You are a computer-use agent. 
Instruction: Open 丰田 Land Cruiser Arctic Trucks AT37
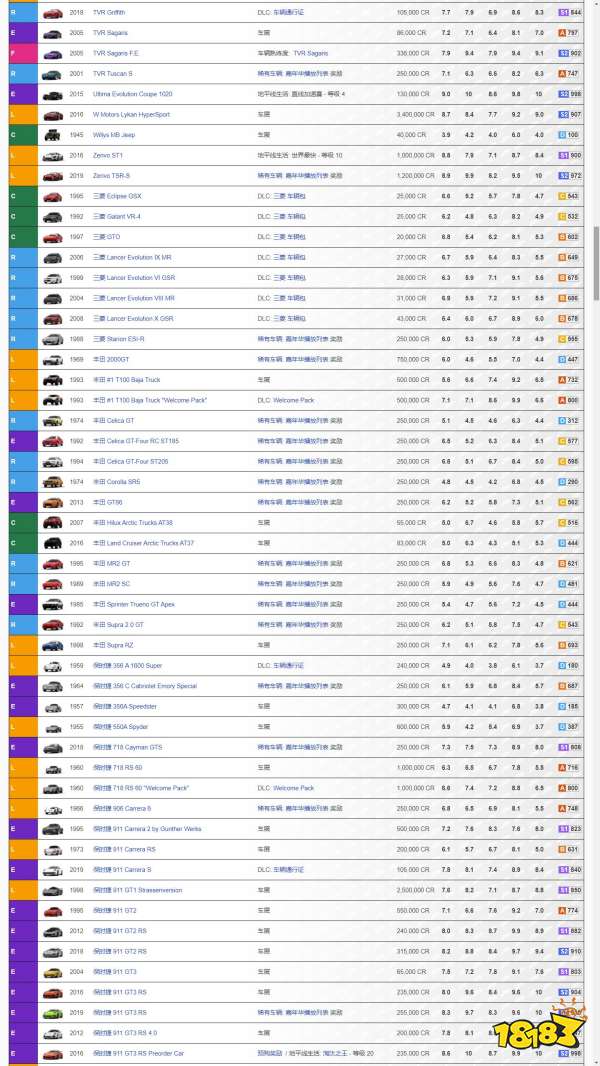(143, 543)
